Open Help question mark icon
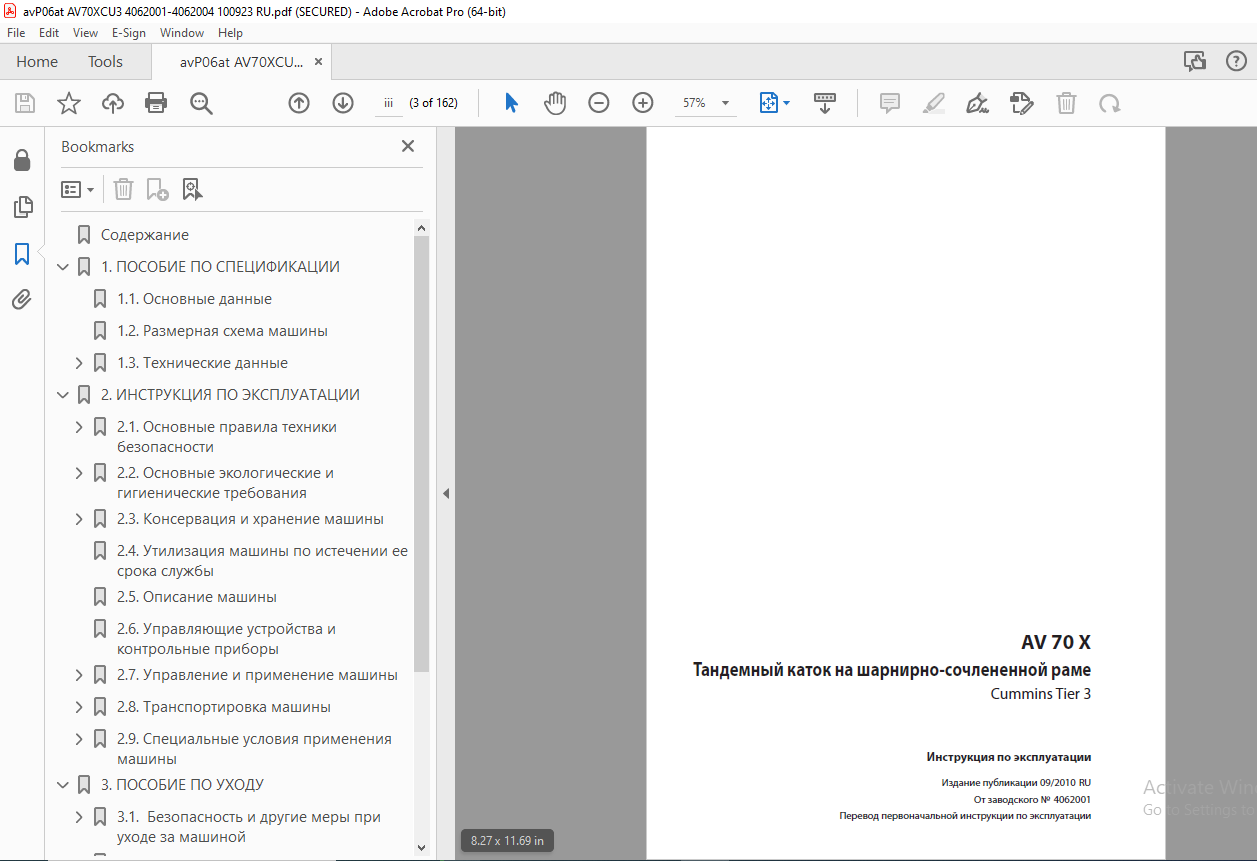This screenshot has height=861, width=1257. coord(1236,62)
